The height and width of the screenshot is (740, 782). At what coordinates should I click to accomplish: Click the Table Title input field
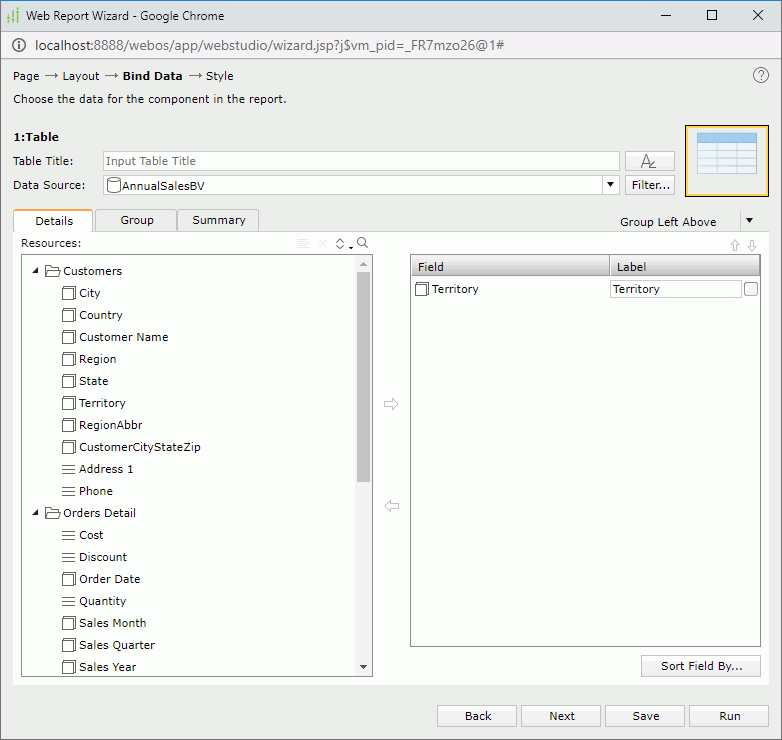pyautogui.click(x=361, y=161)
